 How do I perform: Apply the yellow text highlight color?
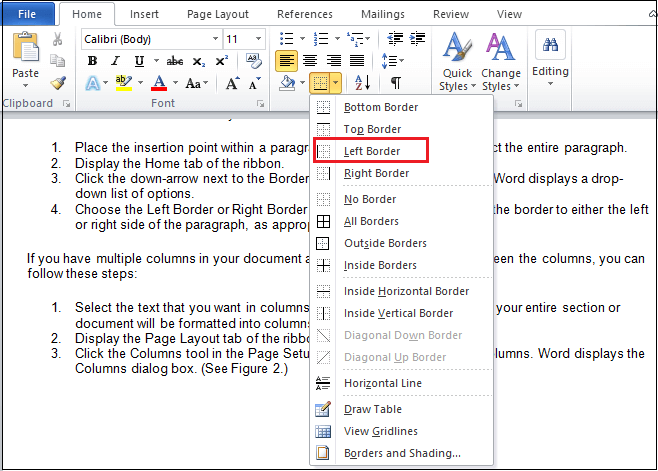pyautogui.click(x=124, y=83)
